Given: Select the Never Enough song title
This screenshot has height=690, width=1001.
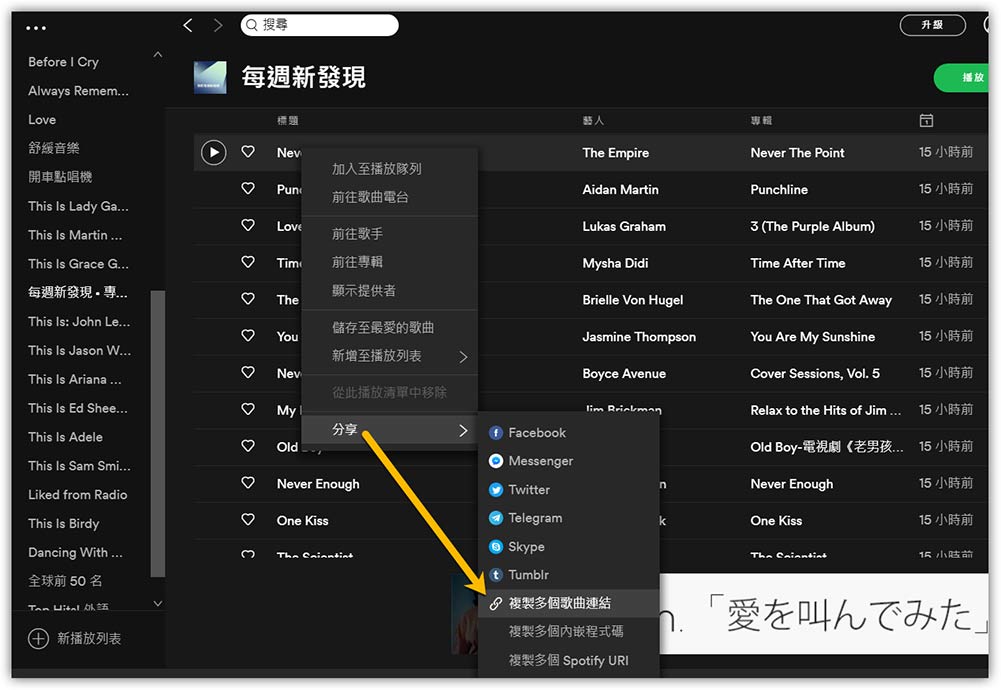Looking at the screenshot, I should (318, 484).
